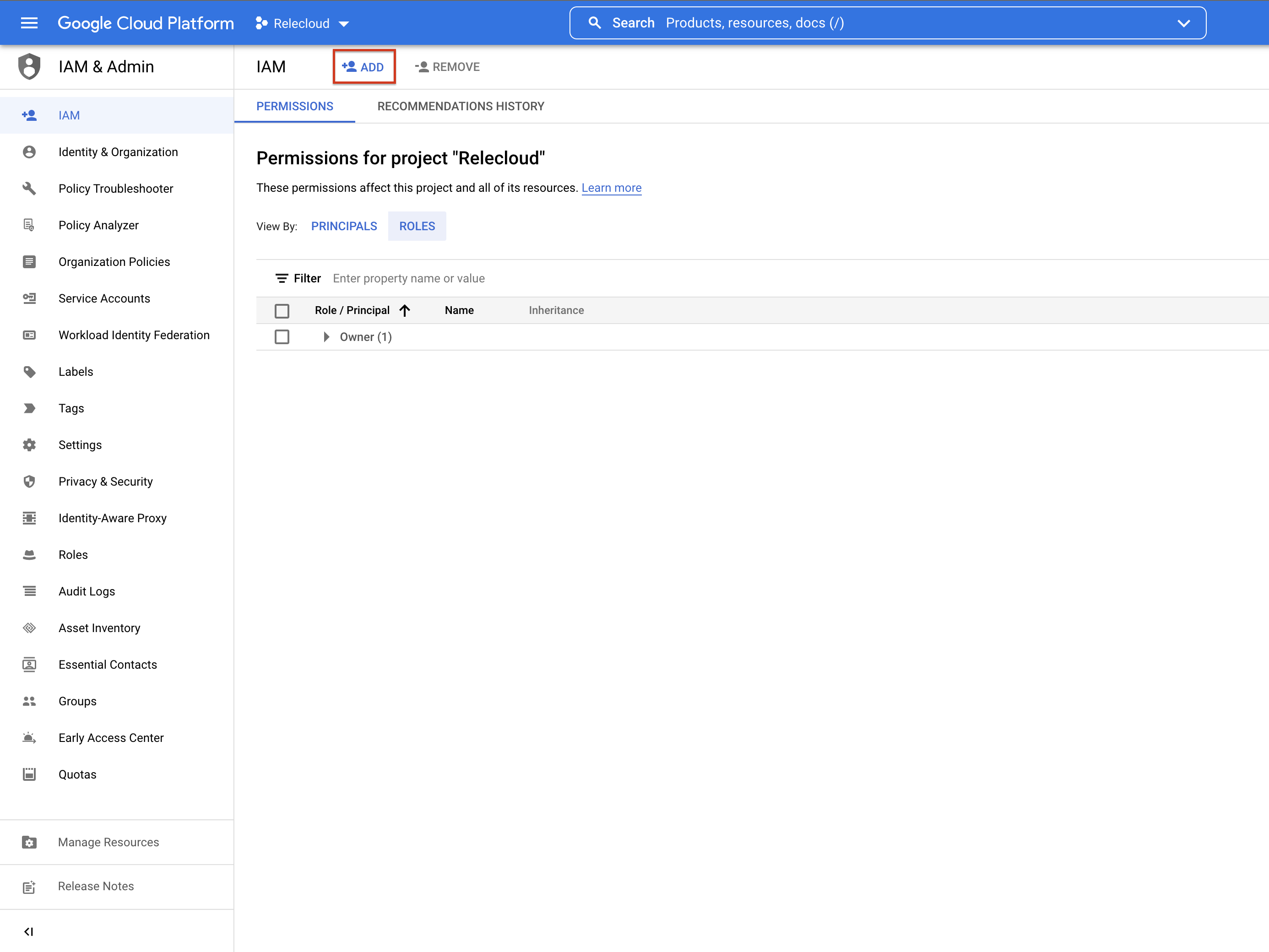Go to Google Cloud Platform home

(146, 23)
